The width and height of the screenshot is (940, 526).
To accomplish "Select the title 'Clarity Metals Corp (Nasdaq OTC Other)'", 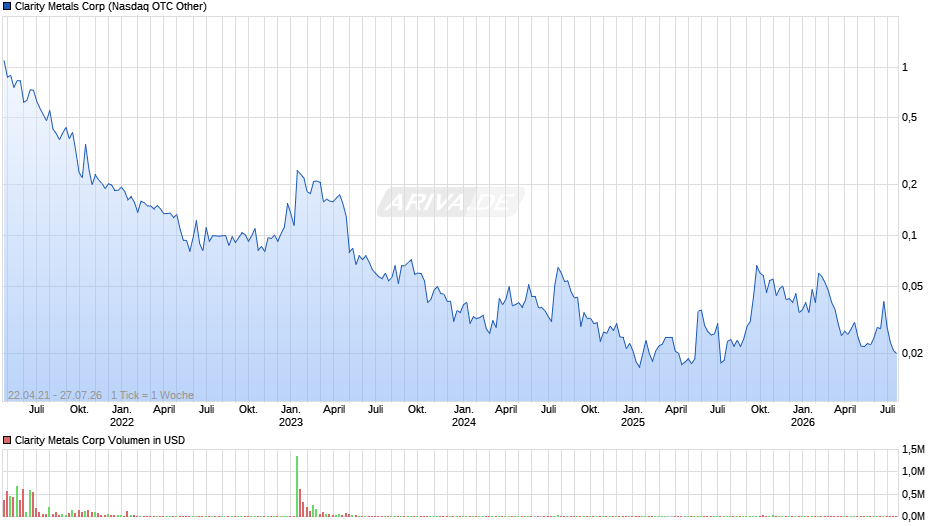I will pyautogui.click(x=111, y=7).
